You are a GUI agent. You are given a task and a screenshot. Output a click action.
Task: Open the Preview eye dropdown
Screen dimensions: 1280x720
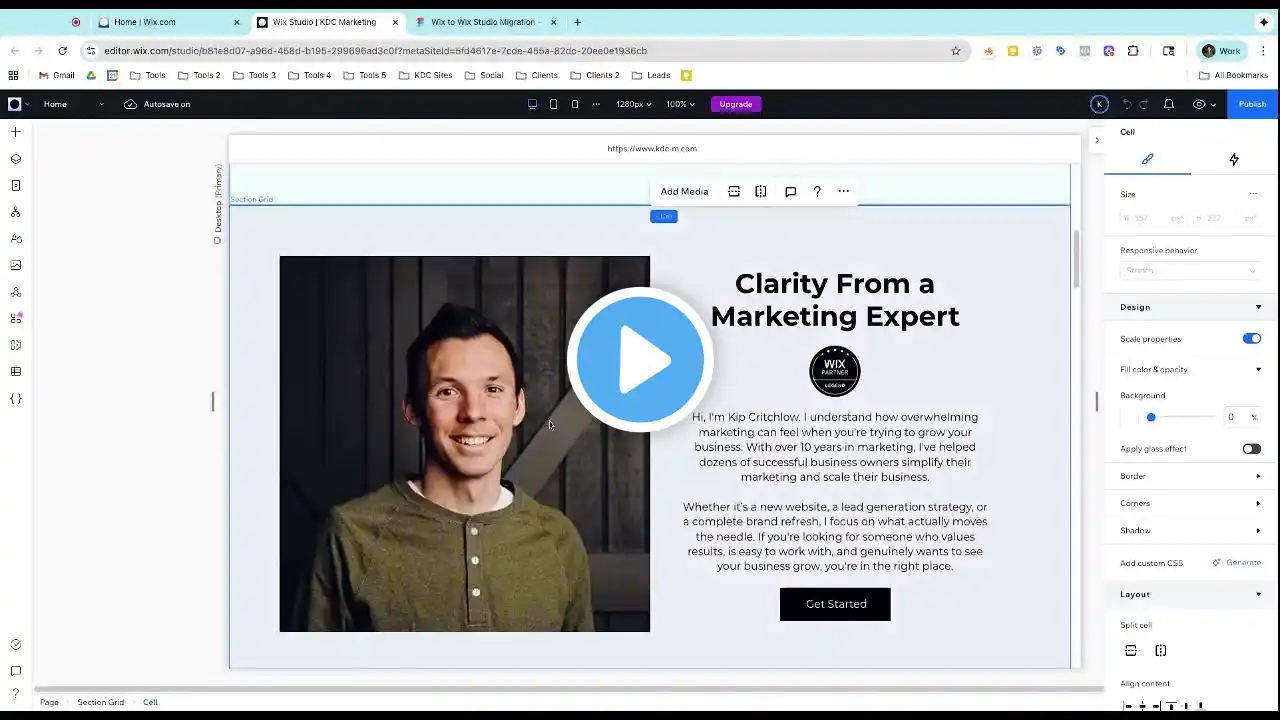[1204, 104]
